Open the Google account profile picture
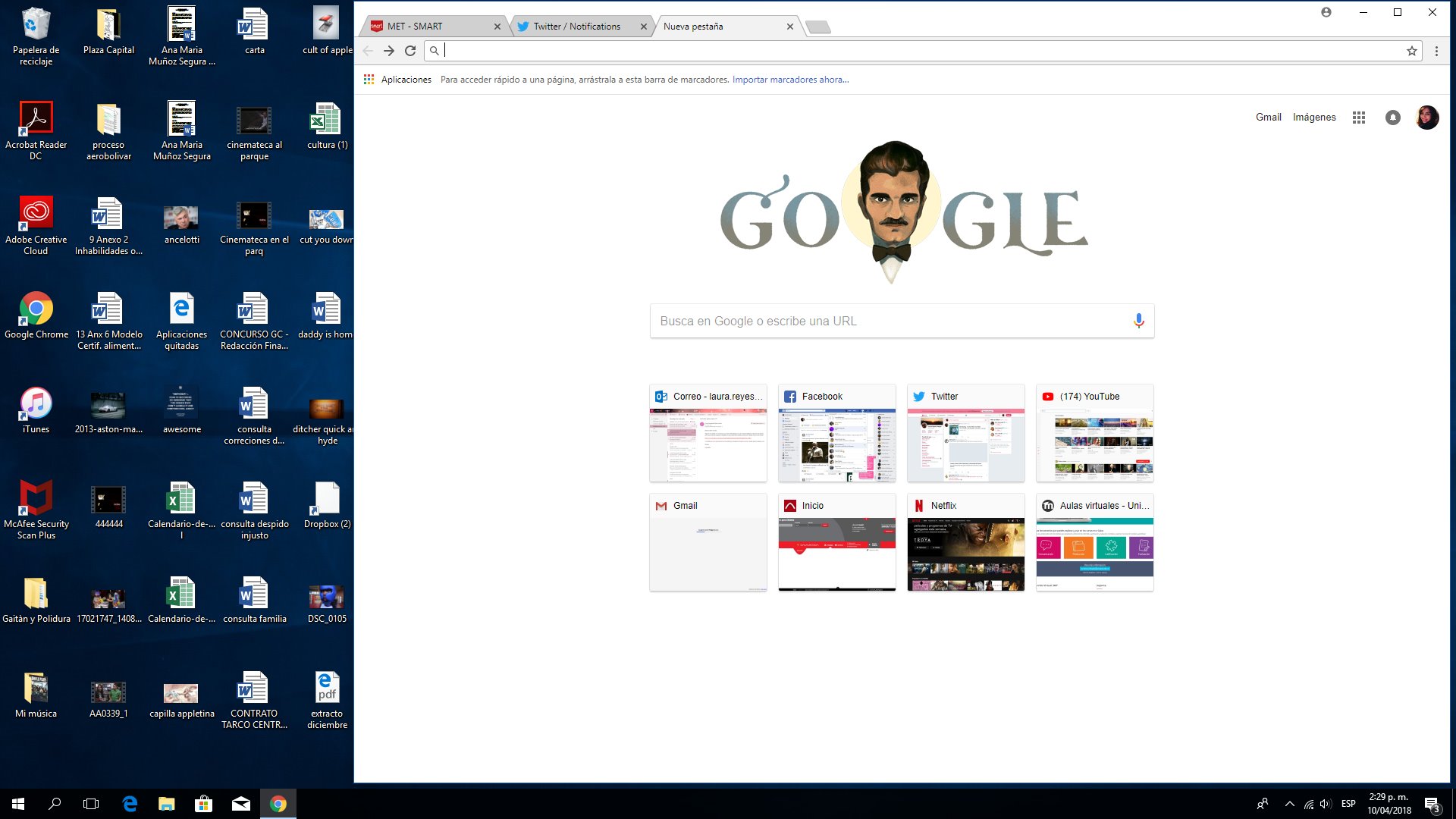Viewport: 1456px width, 819px height. pos(1427,118)
